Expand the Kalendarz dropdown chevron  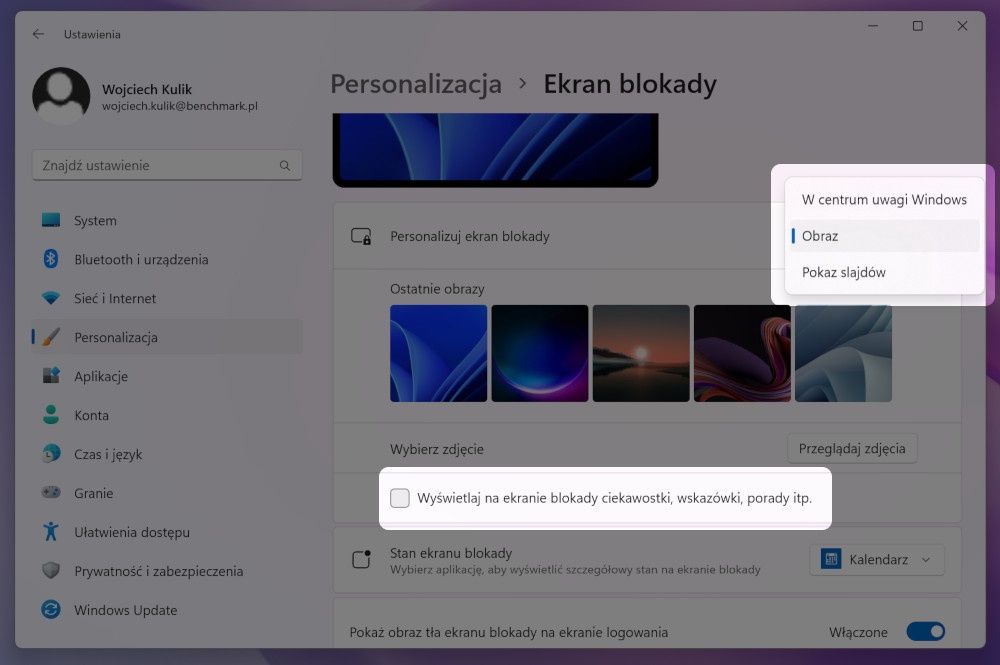926,560
